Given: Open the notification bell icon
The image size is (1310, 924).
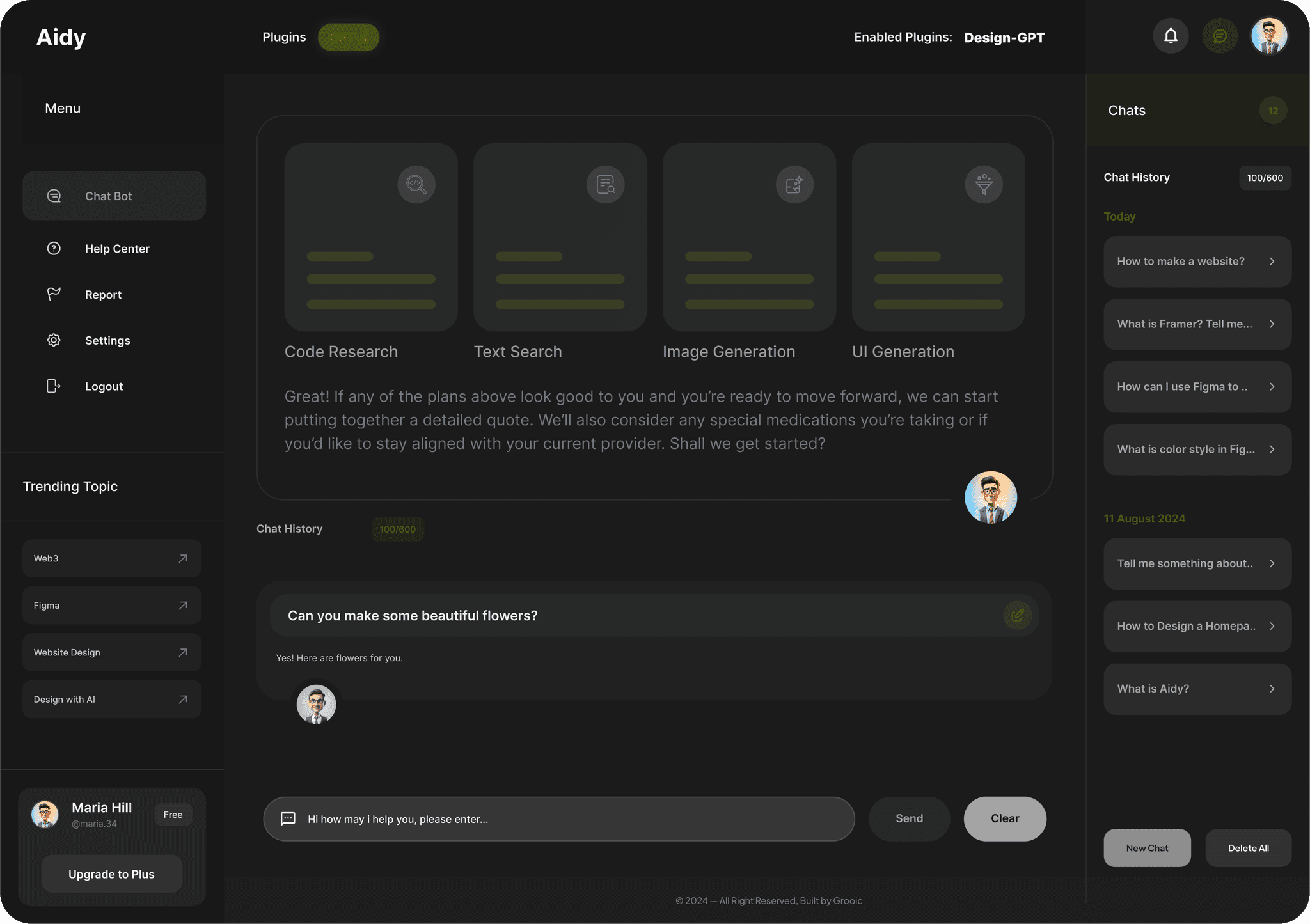Looking at the screenshot, I should pyautogui.click(x=1171, y=36).
